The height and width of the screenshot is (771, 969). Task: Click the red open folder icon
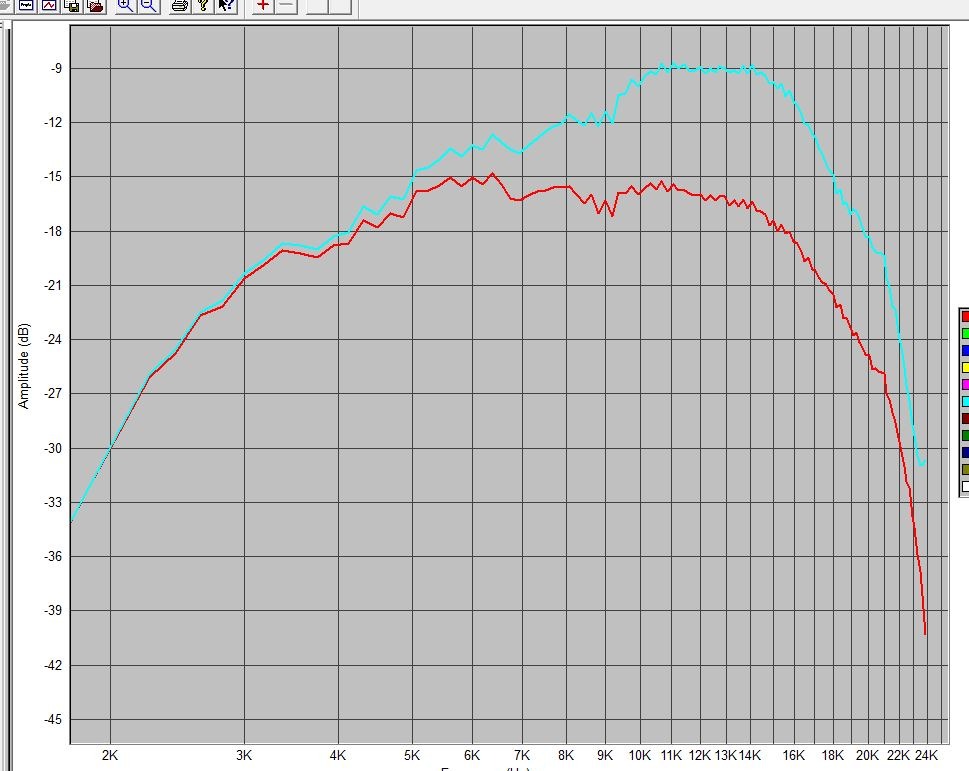tap(96, 5)
